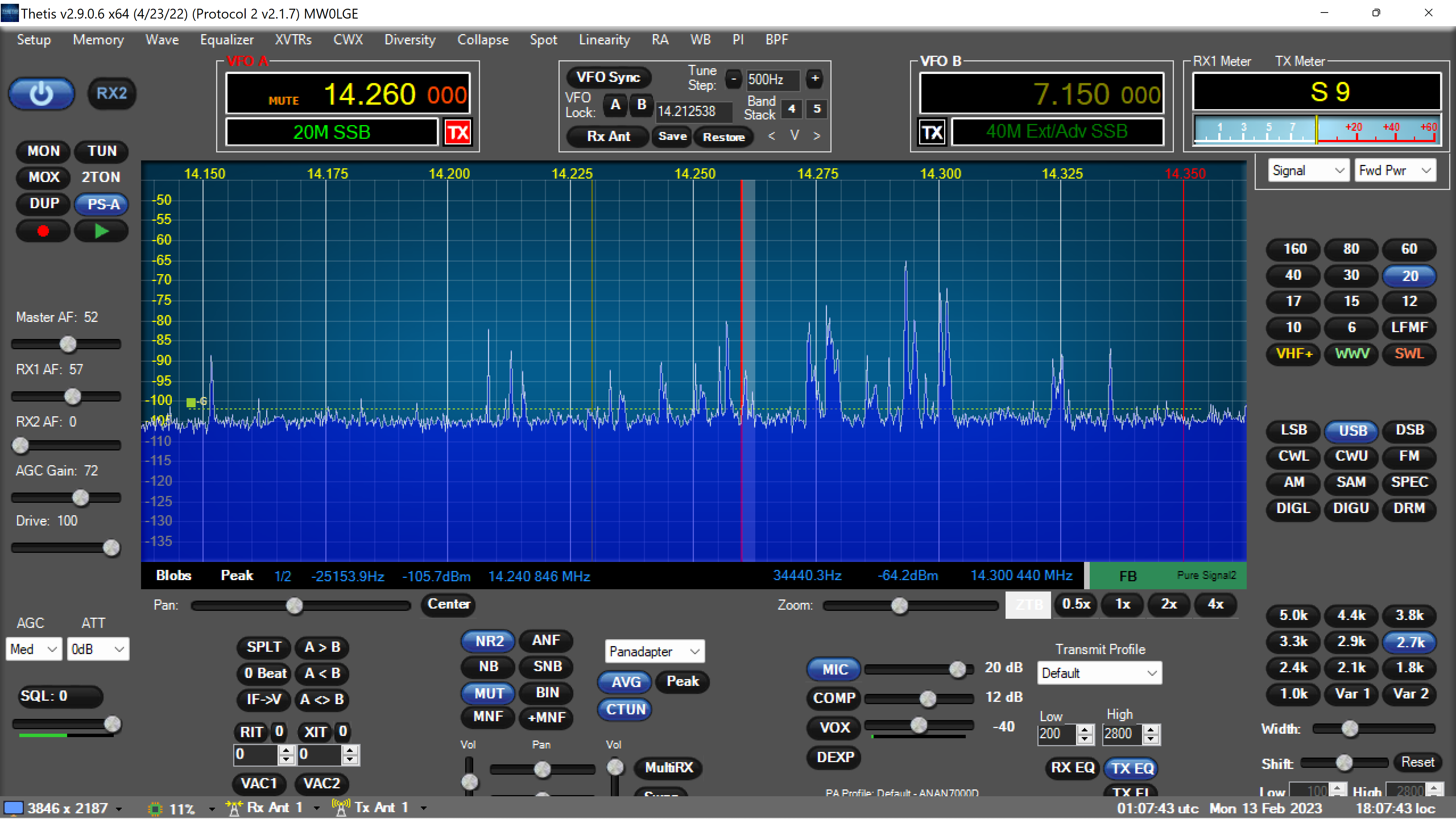Open the BPF menu
The height and width of the screenshot is (819, 1456).
(777, 39)
